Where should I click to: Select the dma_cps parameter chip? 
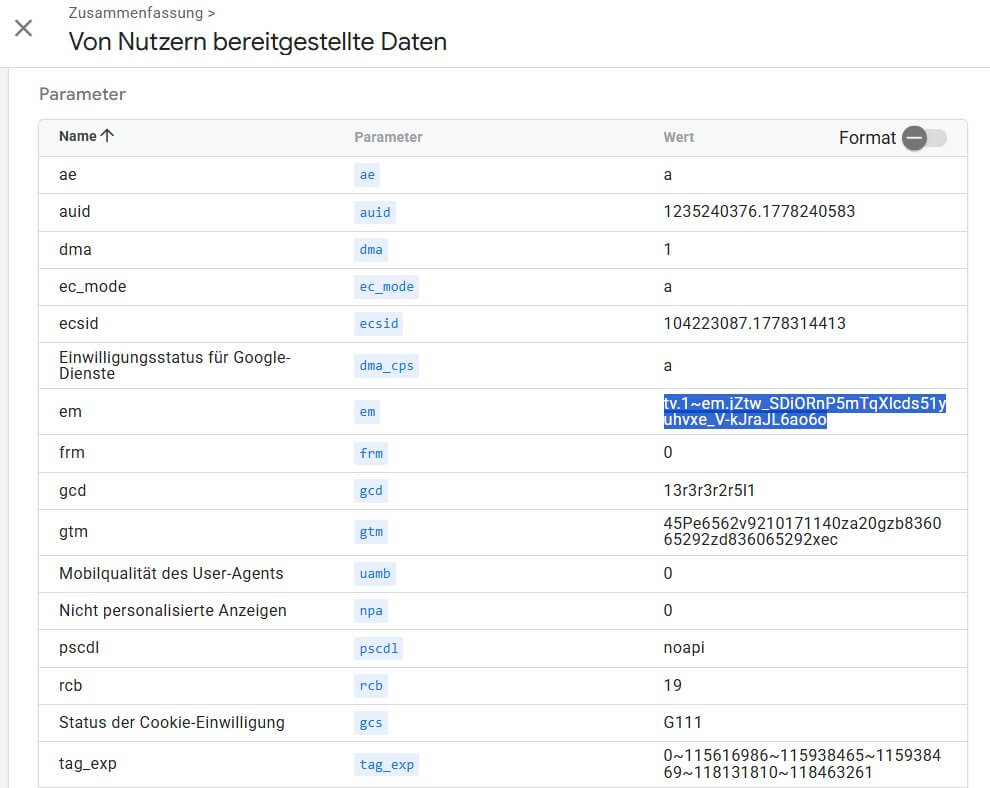(x=386, y=366)
